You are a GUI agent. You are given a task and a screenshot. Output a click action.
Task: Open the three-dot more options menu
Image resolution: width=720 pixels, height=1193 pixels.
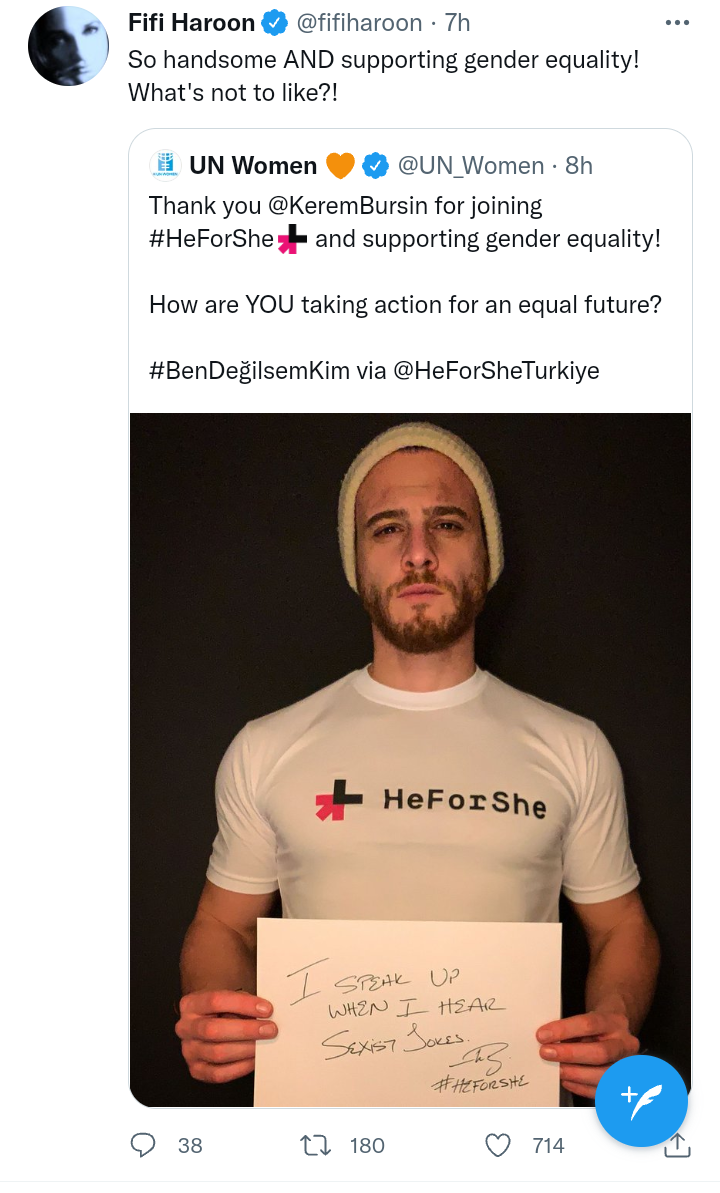tap(677, 23)
